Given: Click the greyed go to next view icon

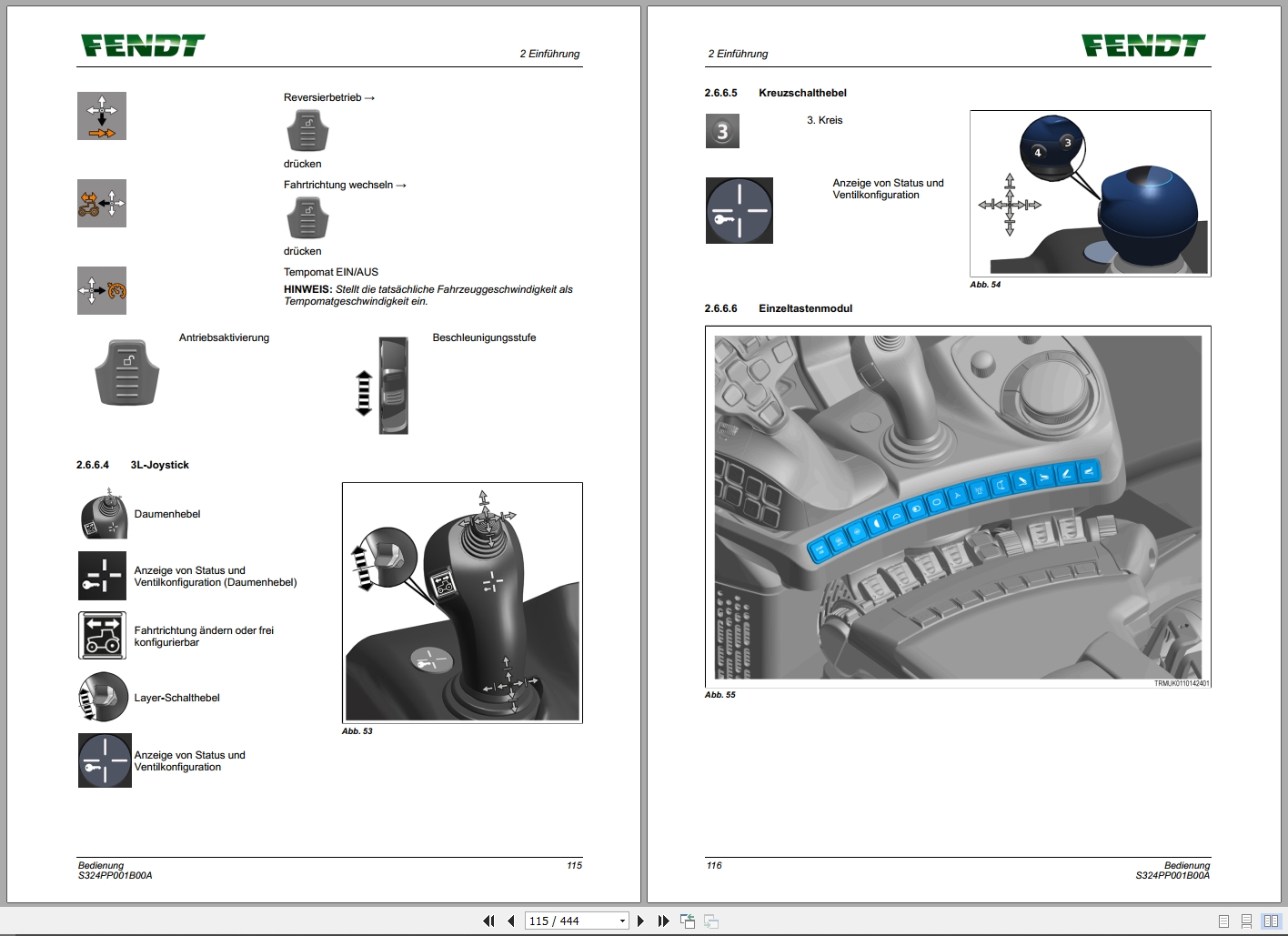Looking at the screenshot, I should [711, 921].
